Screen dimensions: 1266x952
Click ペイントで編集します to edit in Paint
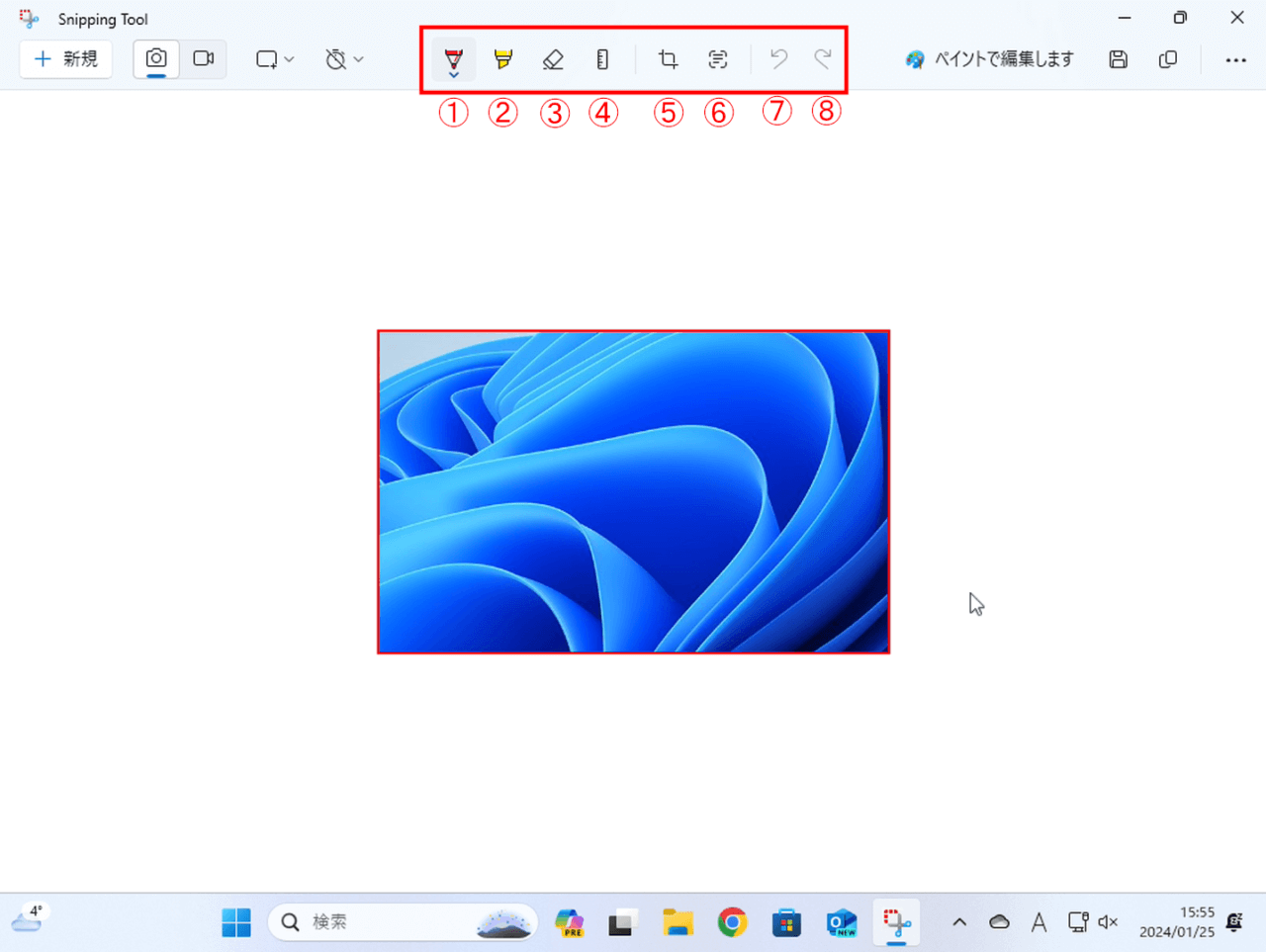[x=989, y=59]
